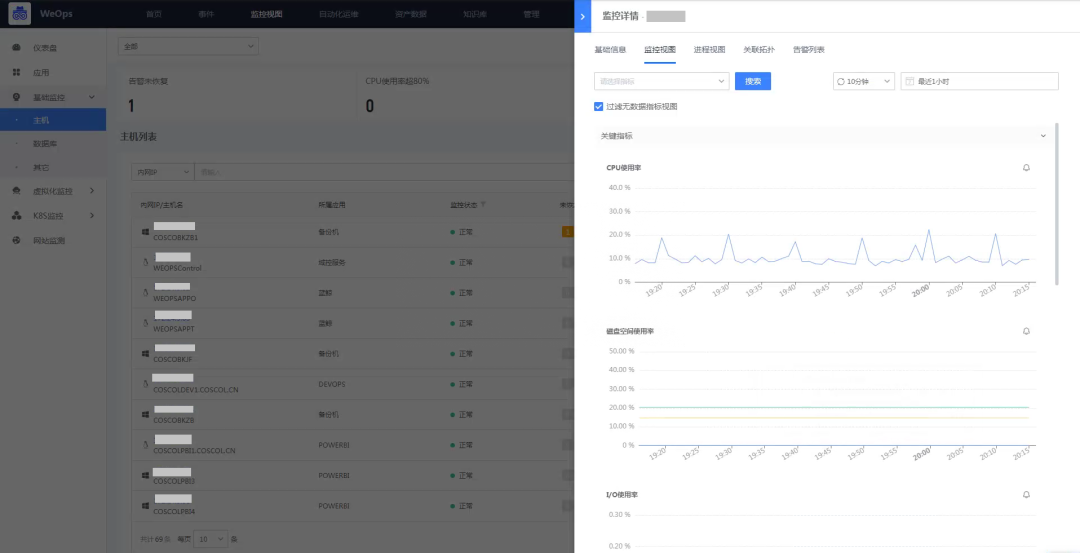
Task: Click POWERBI in the COSCOLPBI3 row
Action: point(333,475)
